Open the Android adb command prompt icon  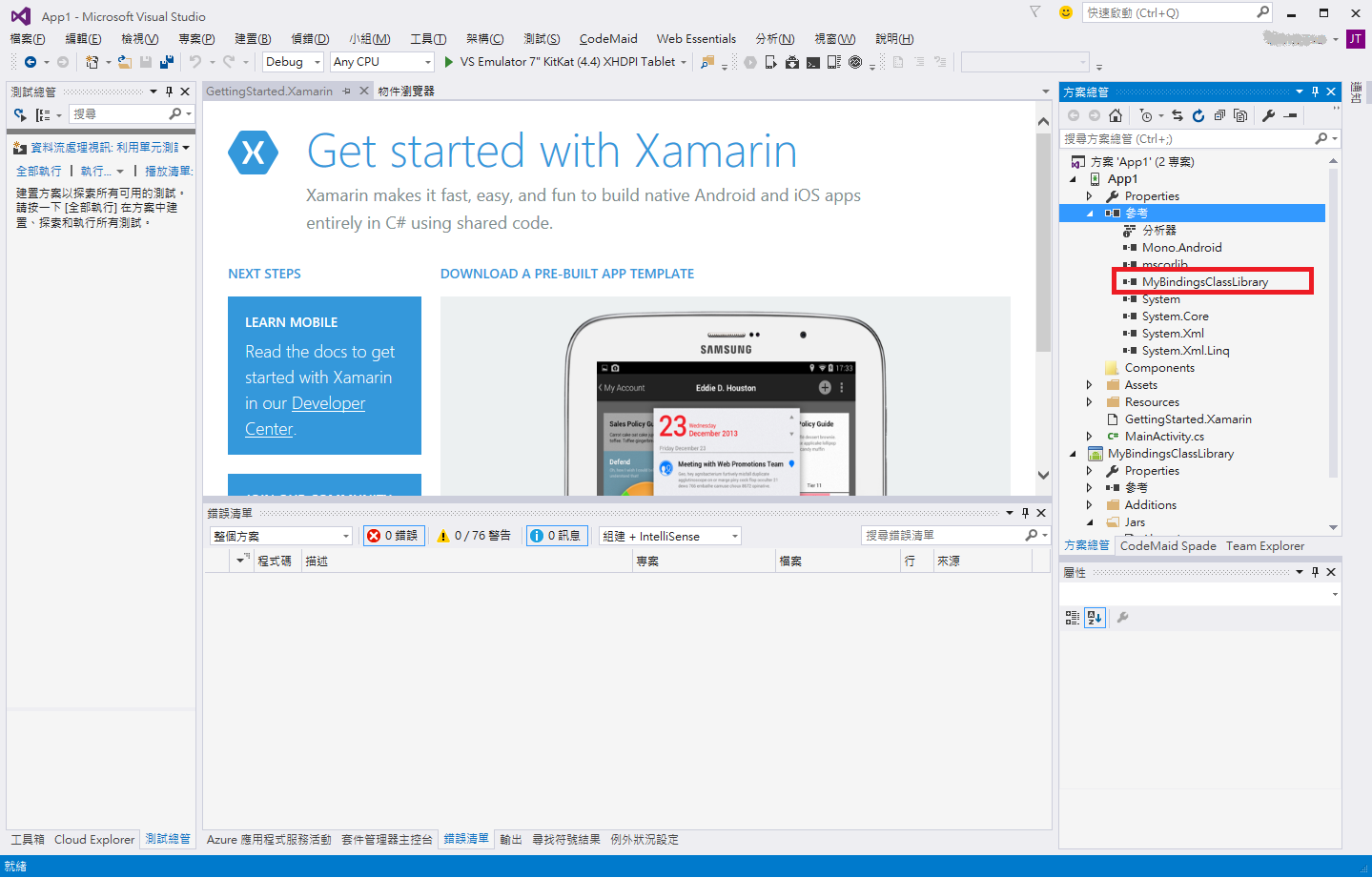pyautogui.click(x=813, y=62)
